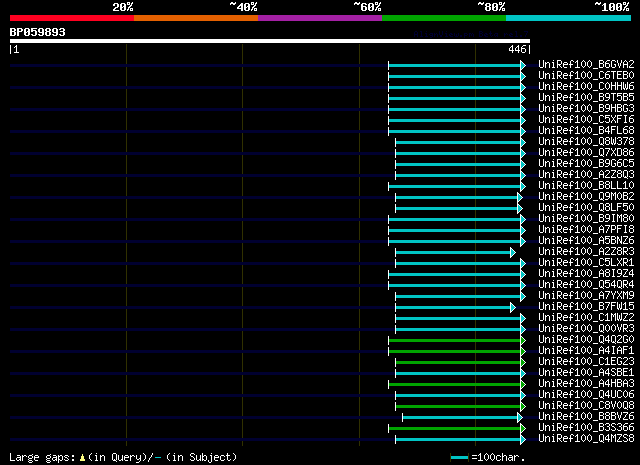Image resolution: width=640 pixels, height=465 pixels.
Task: Open the UniRef100_C5XFI6 hit label
Action: [586, 120]
